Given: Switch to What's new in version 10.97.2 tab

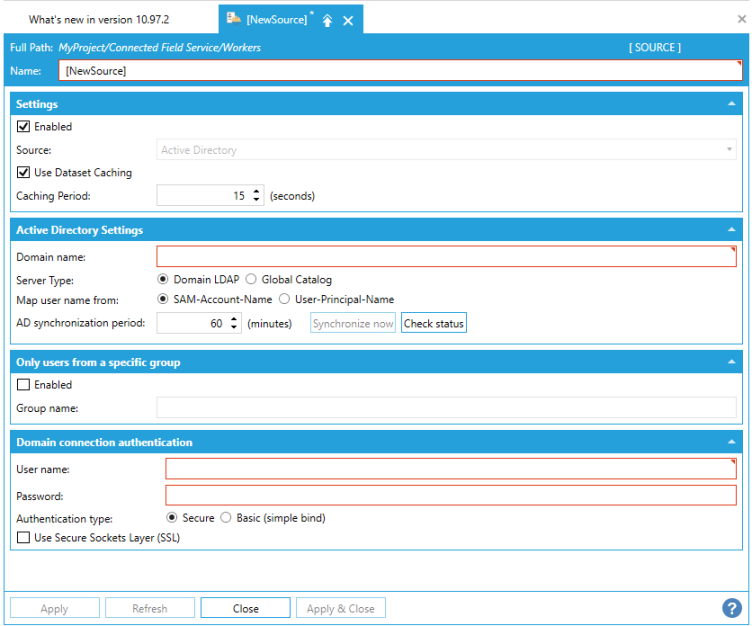Looking at the screenshot, I should (99, 20).
